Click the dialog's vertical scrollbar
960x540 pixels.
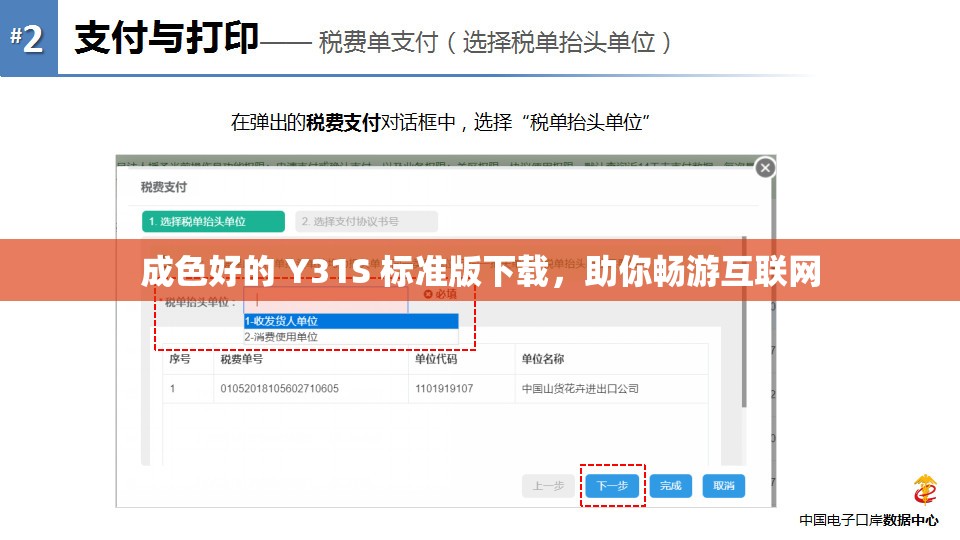[744, 321]
